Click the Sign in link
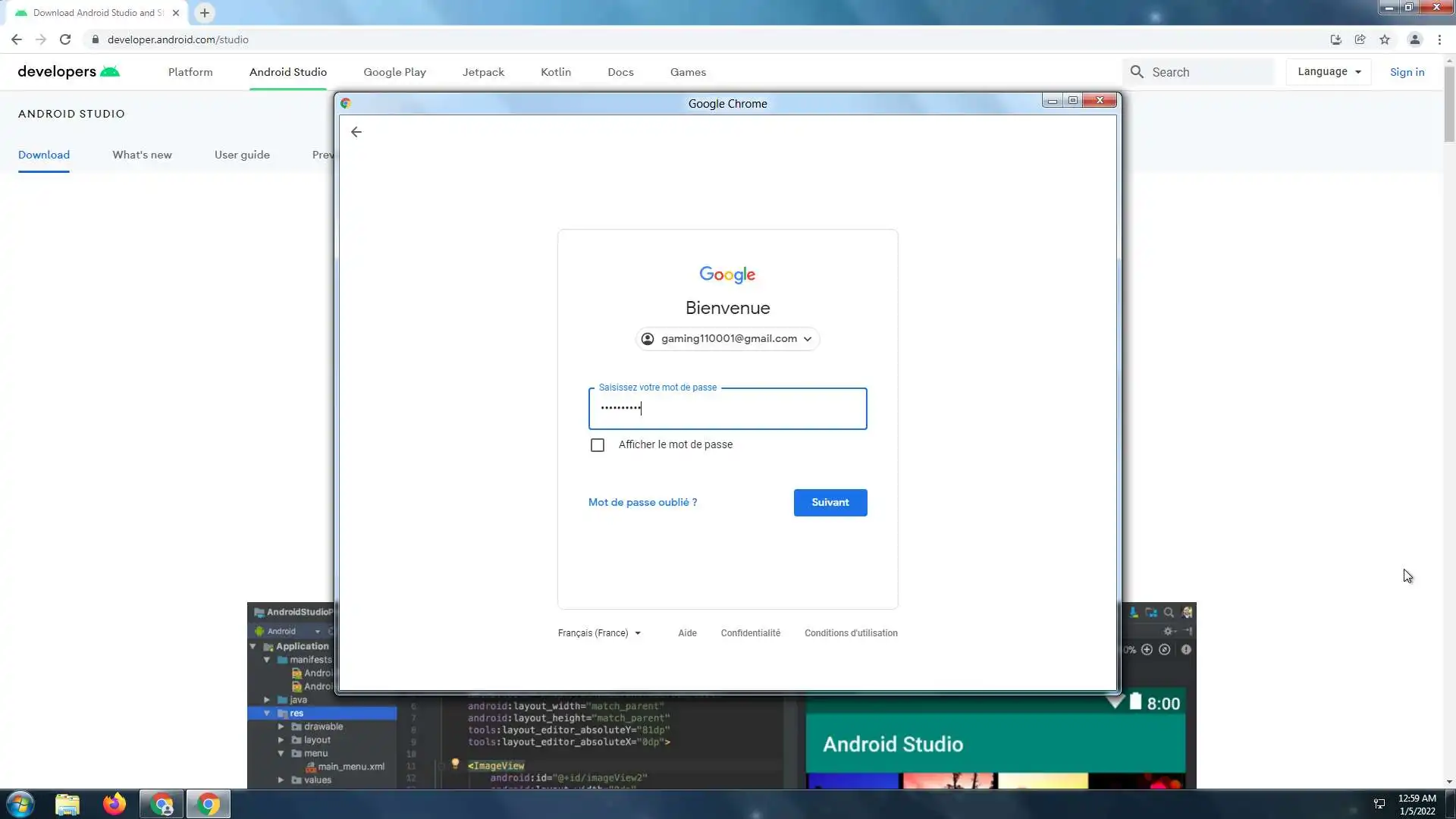Image resolution: width=1456 pixels, height=819 pixels. [x=1407, y=72]
